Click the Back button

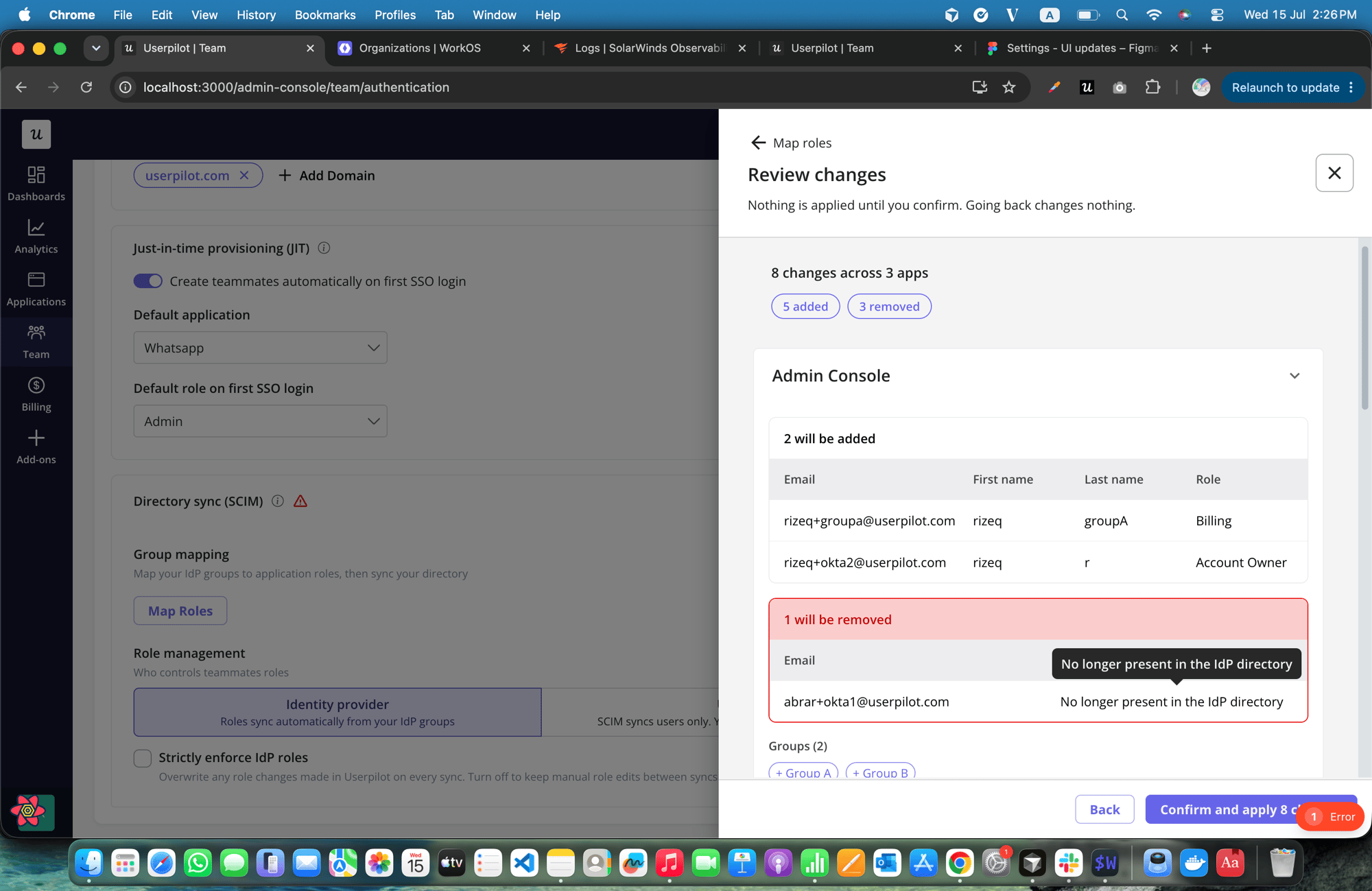coord(1104,809)
